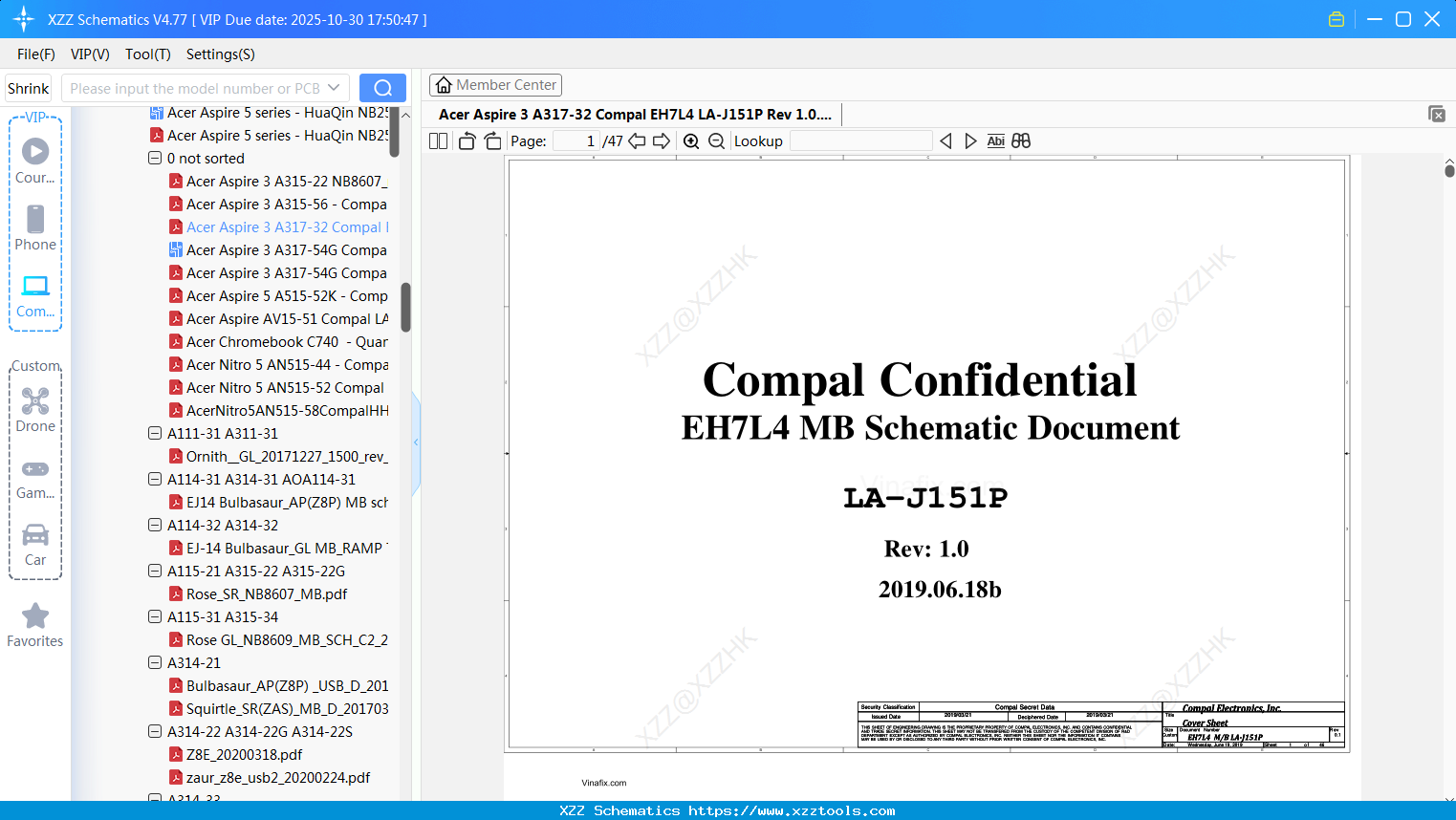Screen dimensions: 1456x820
Task: Click the blue search button
Action: pos(382,88)
